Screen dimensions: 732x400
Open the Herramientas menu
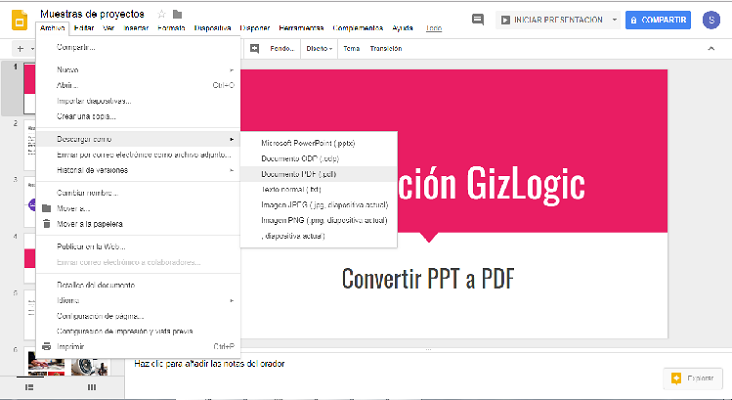[x=301, y=28]
